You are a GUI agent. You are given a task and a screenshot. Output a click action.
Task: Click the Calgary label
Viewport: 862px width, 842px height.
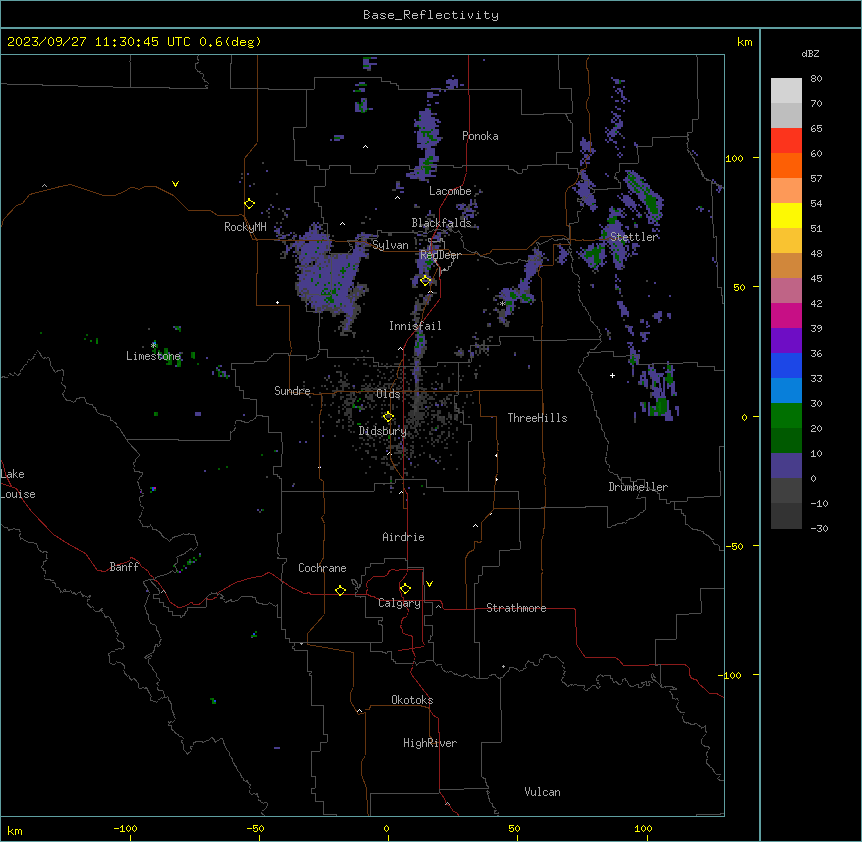coord(399,603)
